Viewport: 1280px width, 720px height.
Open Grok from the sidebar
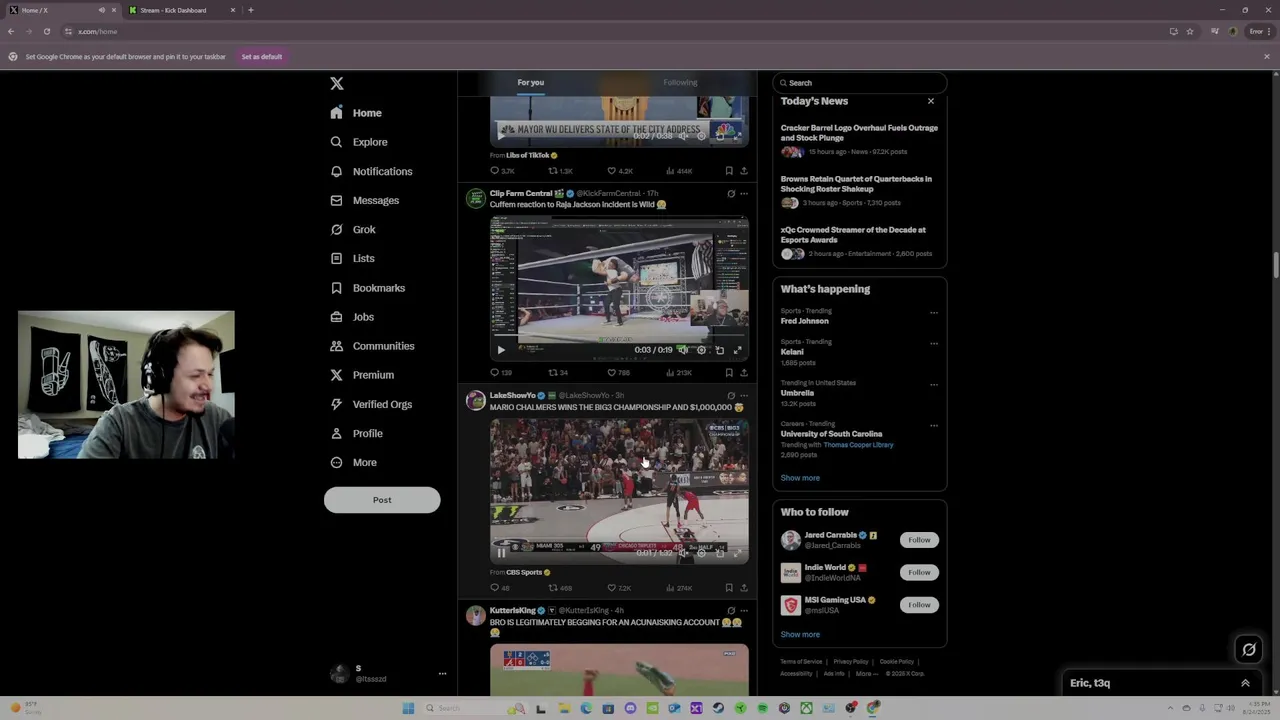[353, 229]
